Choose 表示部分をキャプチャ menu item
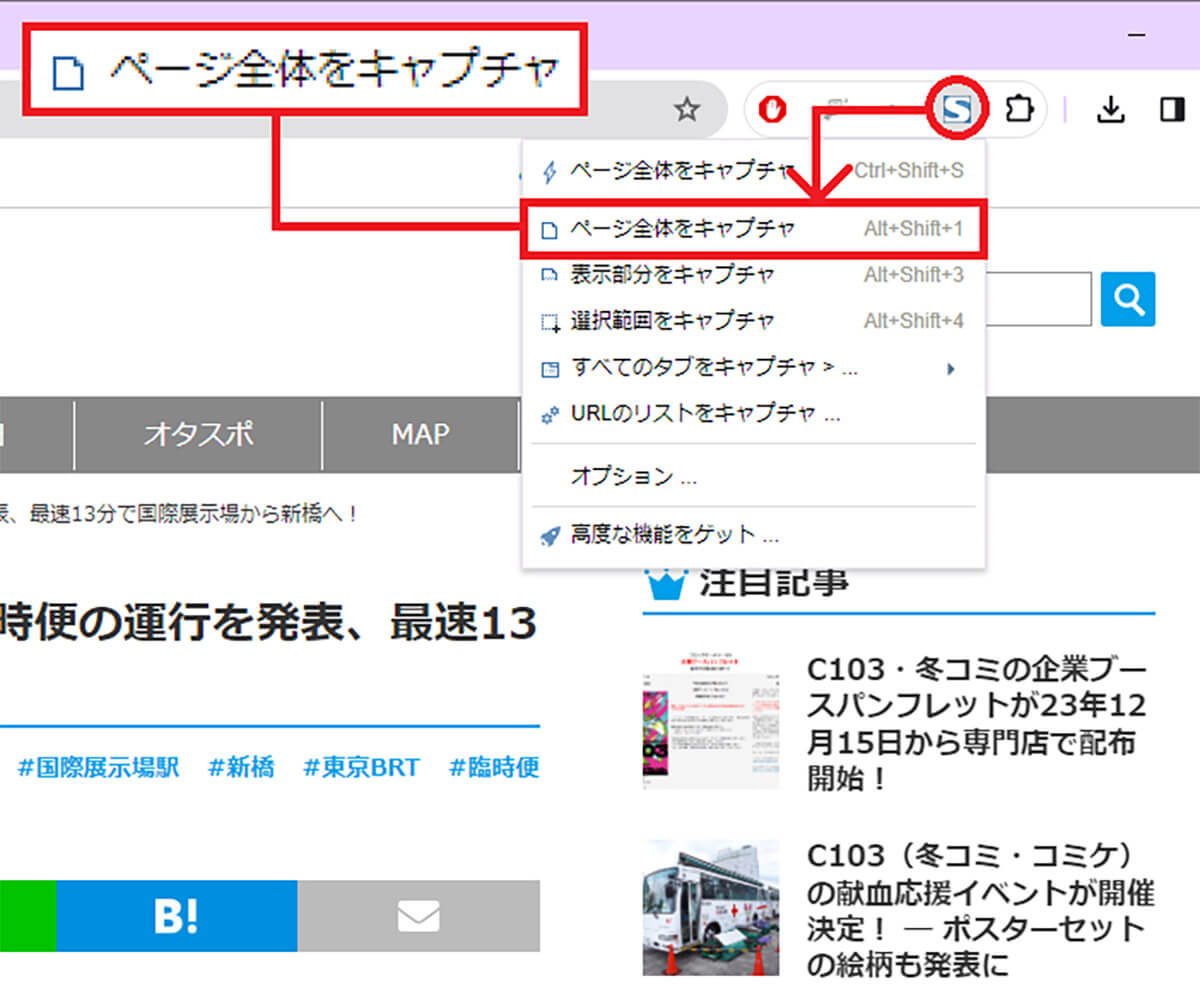The image size is (1200, 993). point(753,275)
